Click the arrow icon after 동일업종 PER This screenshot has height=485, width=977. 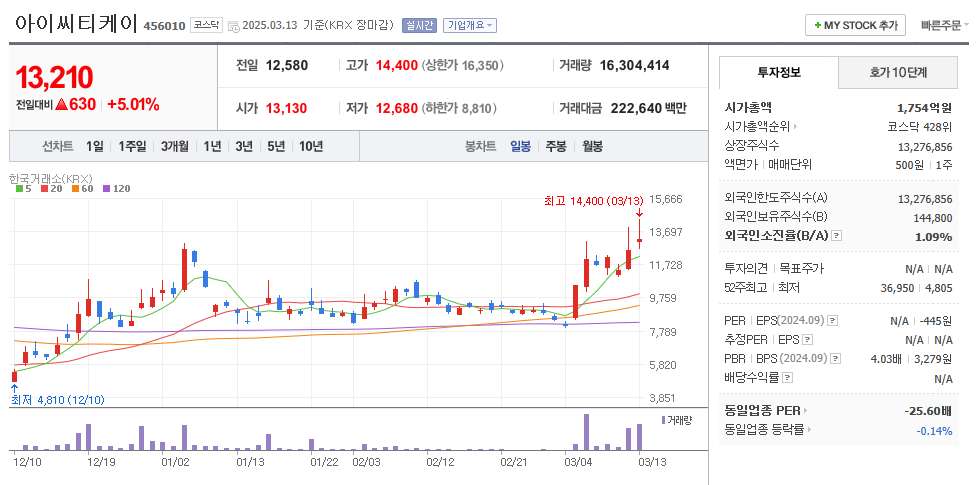[x=805, y=411]
